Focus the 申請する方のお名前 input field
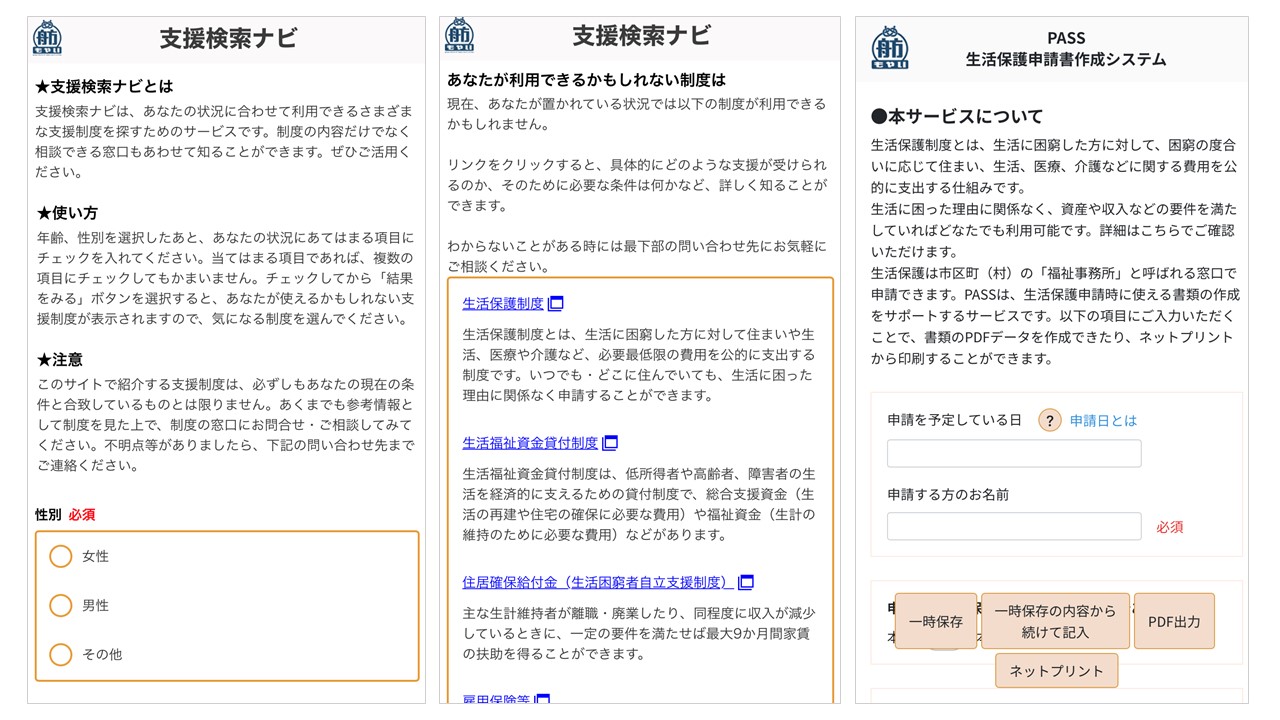This screenshot has width=1280, height=720. [1014, 526]
